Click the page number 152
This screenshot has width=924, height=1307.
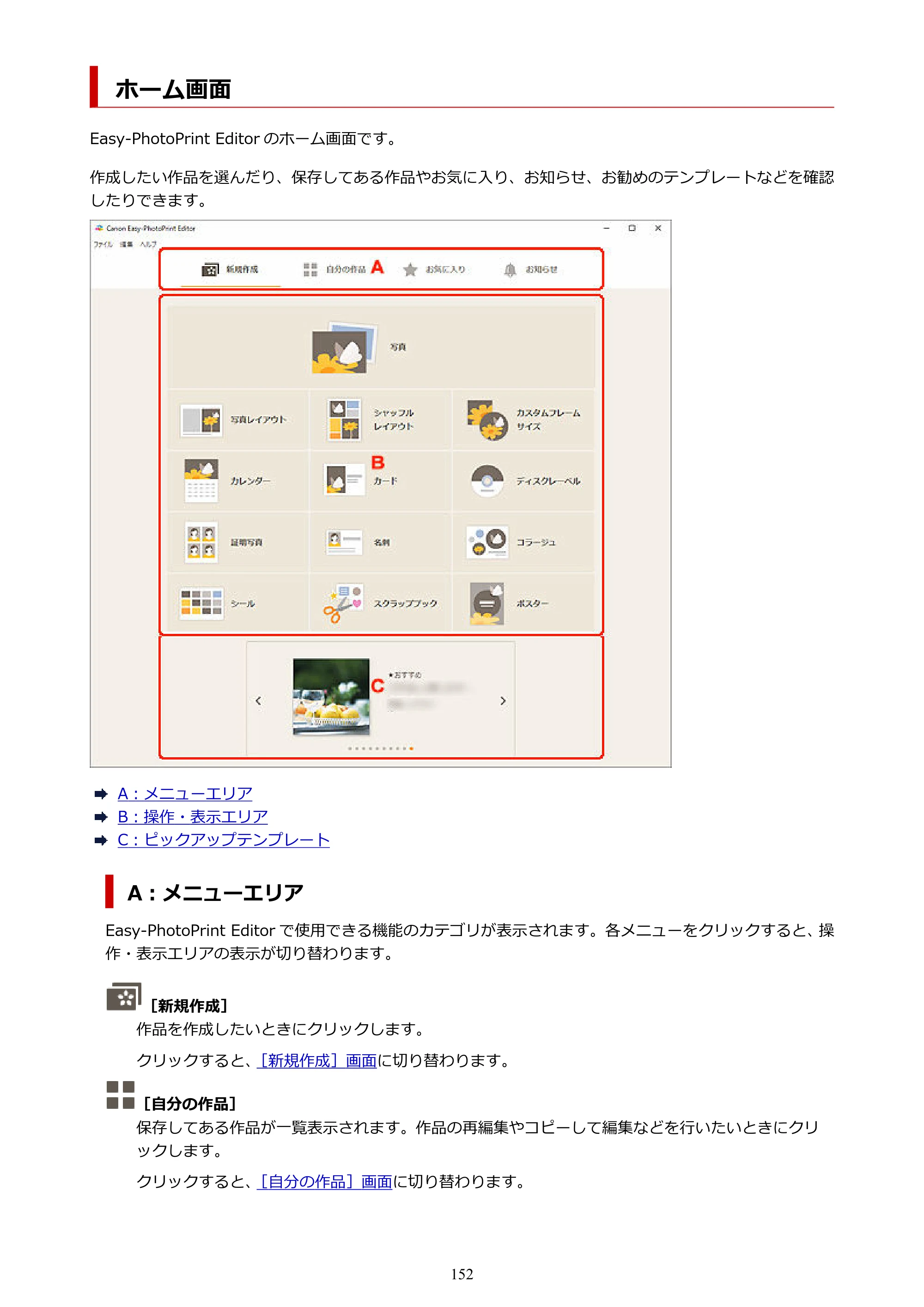click(462, 1275)
